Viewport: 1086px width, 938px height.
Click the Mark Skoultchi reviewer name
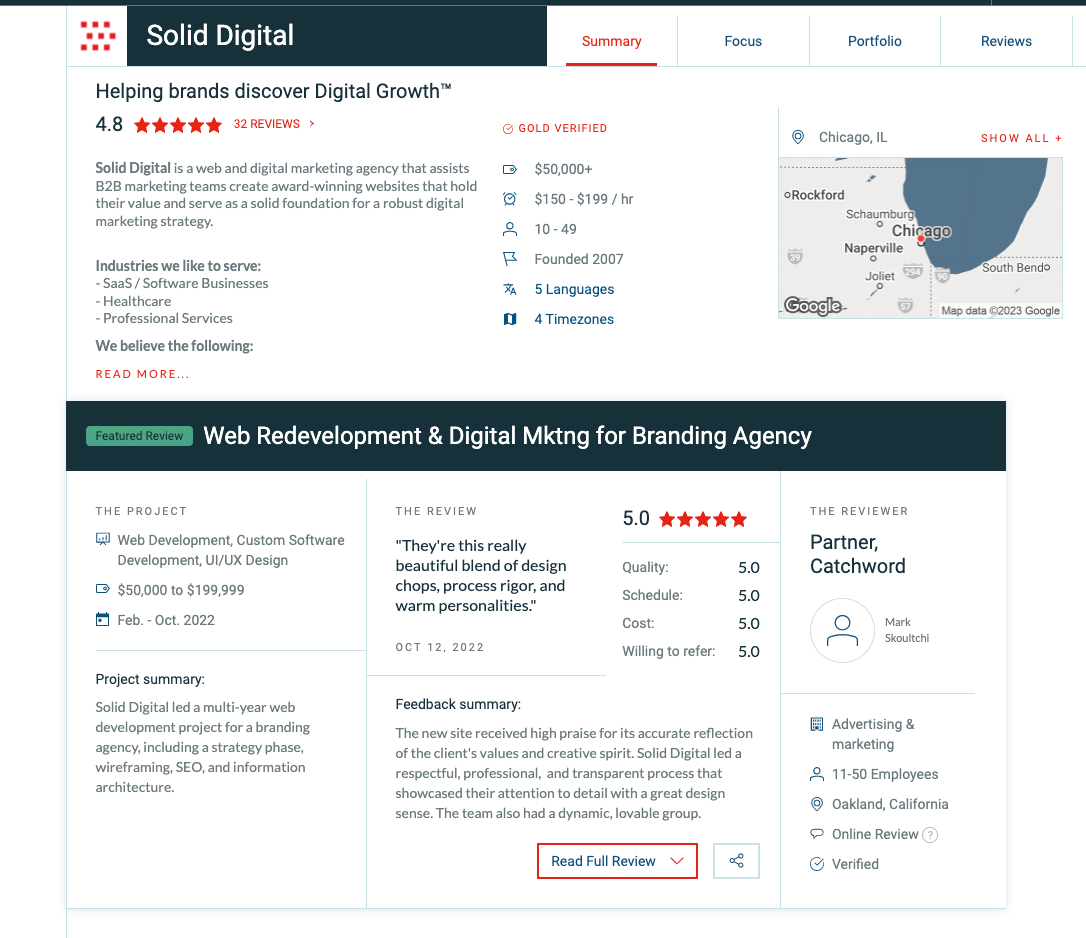(x=907, y=630)
